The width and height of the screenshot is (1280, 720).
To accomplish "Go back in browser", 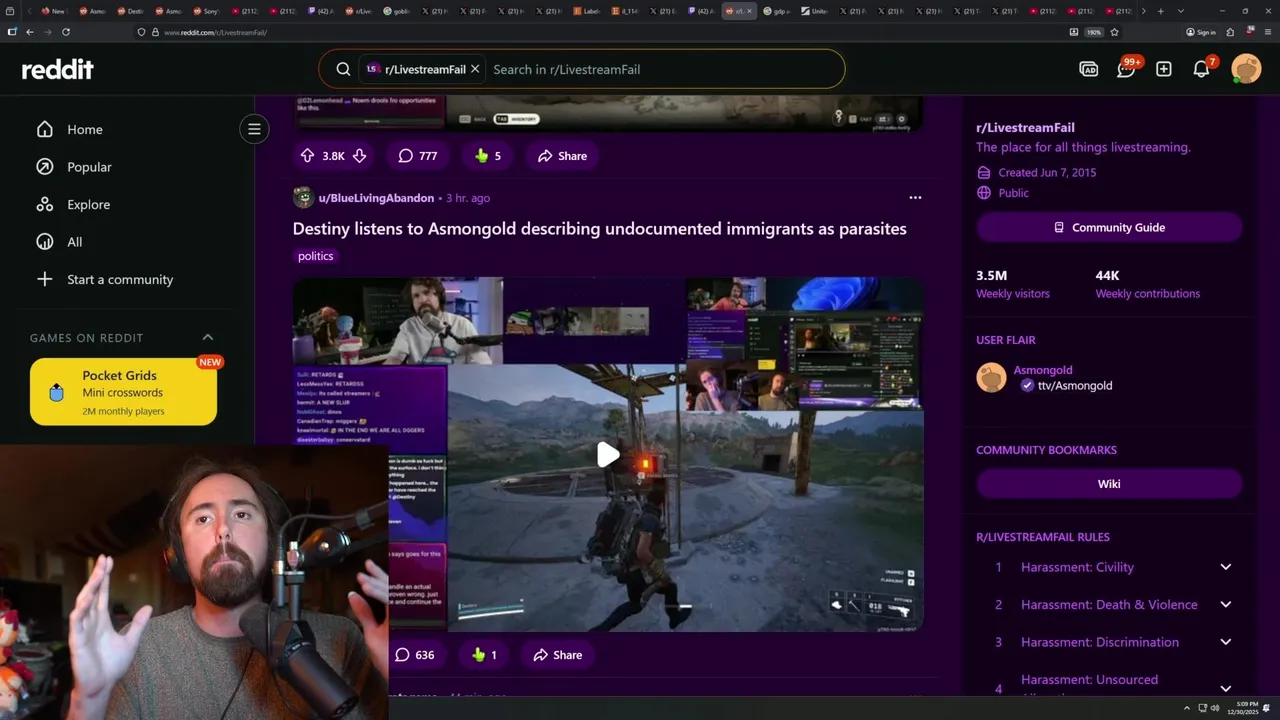I will coord(30,32).
